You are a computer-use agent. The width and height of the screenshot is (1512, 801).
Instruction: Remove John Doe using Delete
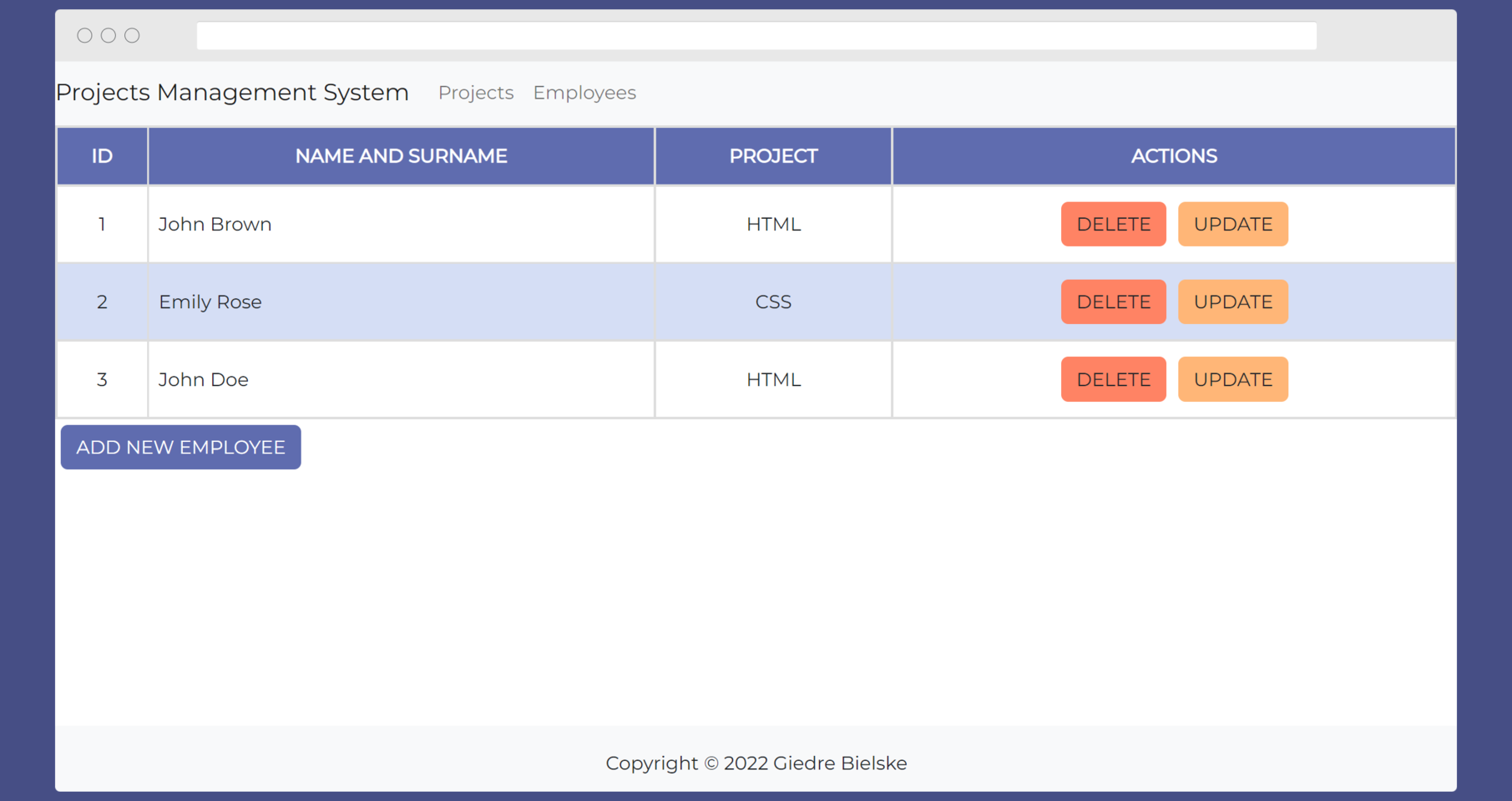[1113, 379]
